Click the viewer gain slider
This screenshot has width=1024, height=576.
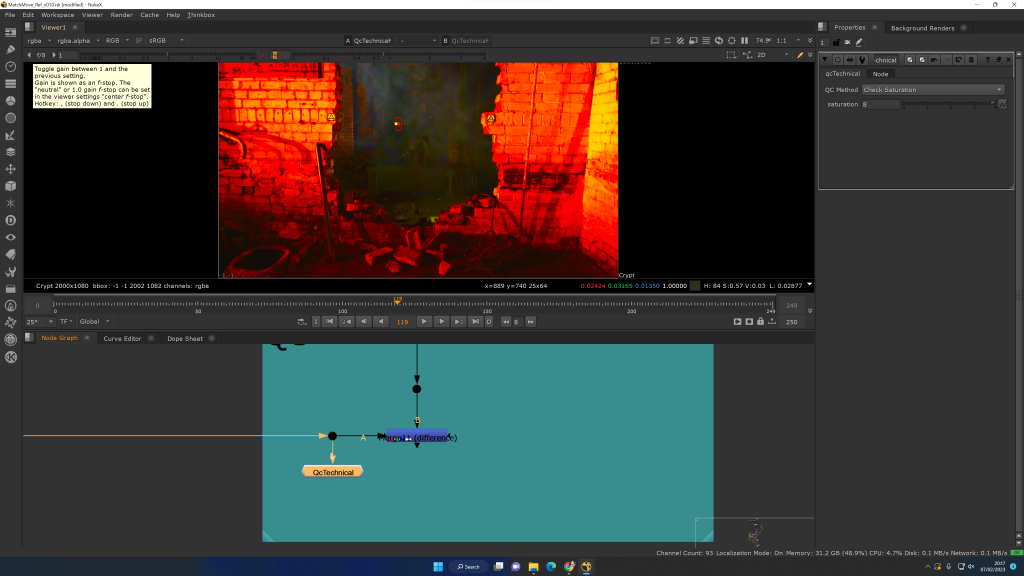(168, 56)
